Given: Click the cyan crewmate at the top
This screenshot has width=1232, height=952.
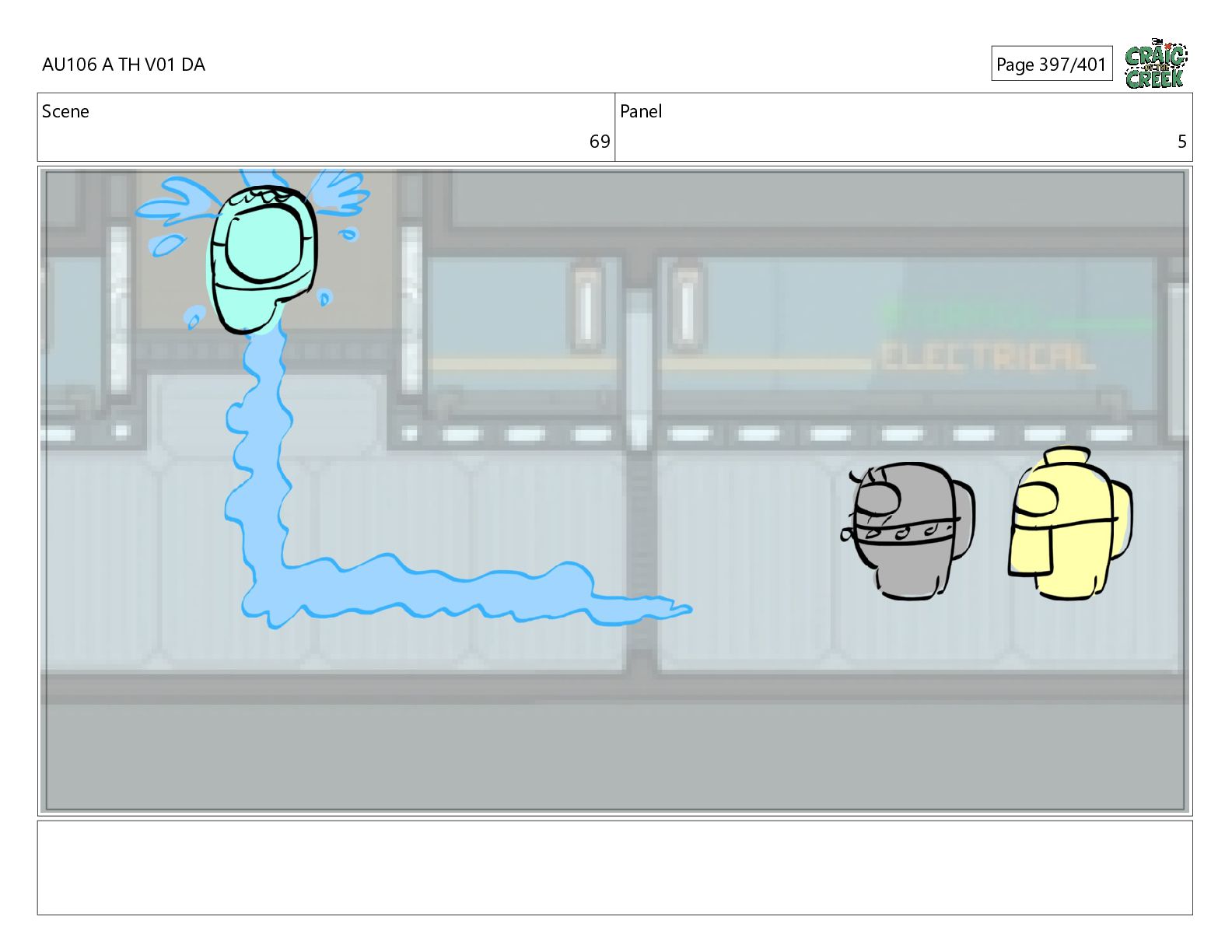Looking at the screenshot, I should click(262, 260).
